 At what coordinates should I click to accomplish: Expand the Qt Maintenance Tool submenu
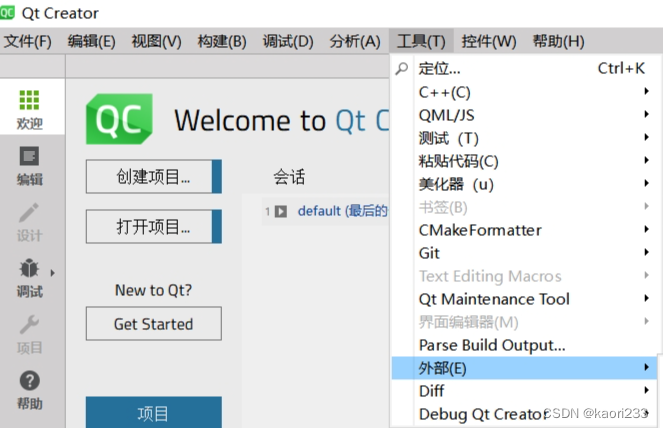pos(524,299)
